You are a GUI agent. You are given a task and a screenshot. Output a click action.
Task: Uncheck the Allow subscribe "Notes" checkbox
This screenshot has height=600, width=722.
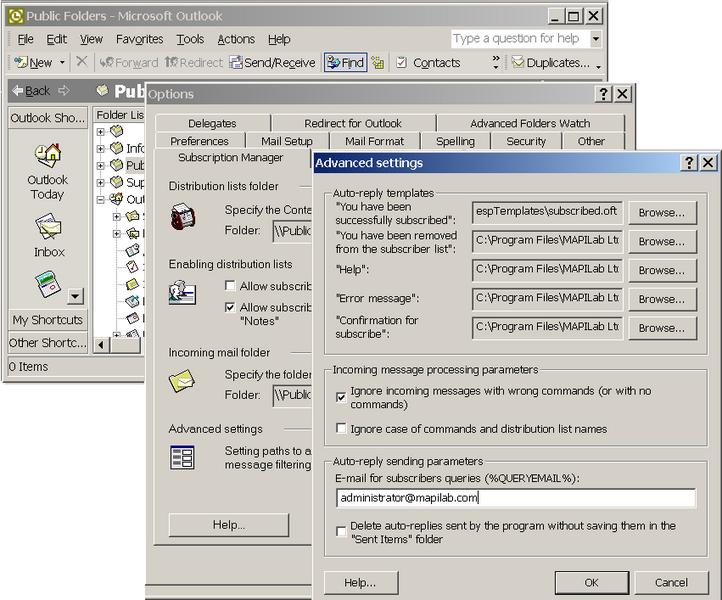pyautogui.click(x=230, y=307)
